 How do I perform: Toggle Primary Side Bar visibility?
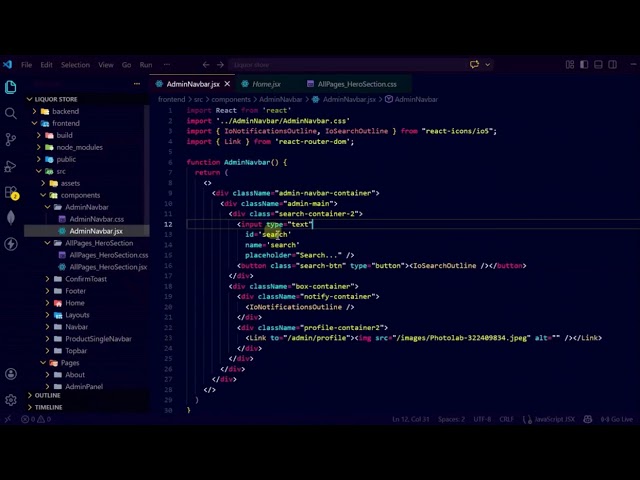tap(584, 64)
